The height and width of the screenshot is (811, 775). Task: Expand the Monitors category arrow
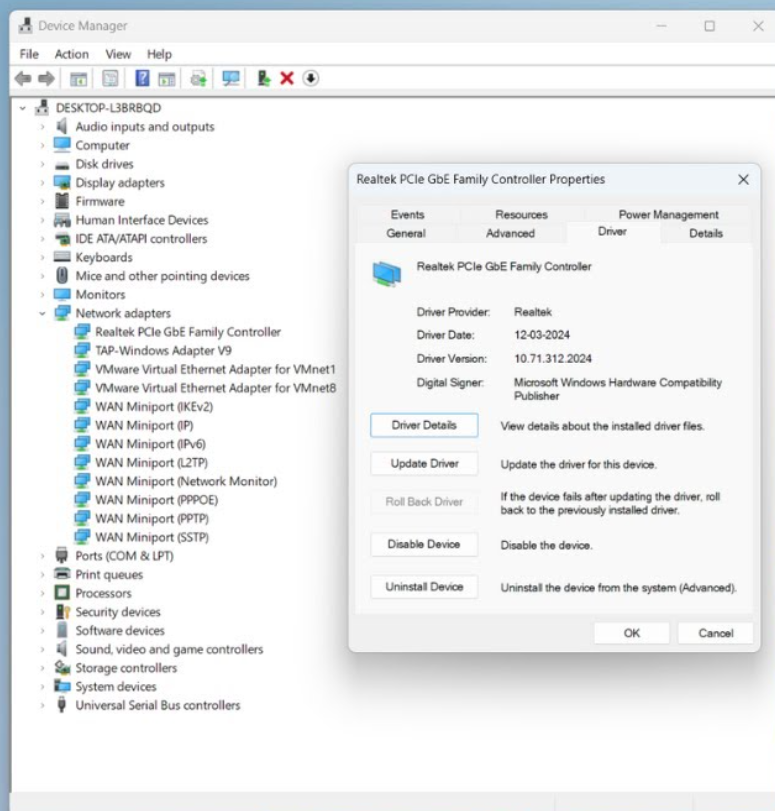[42, 294]
